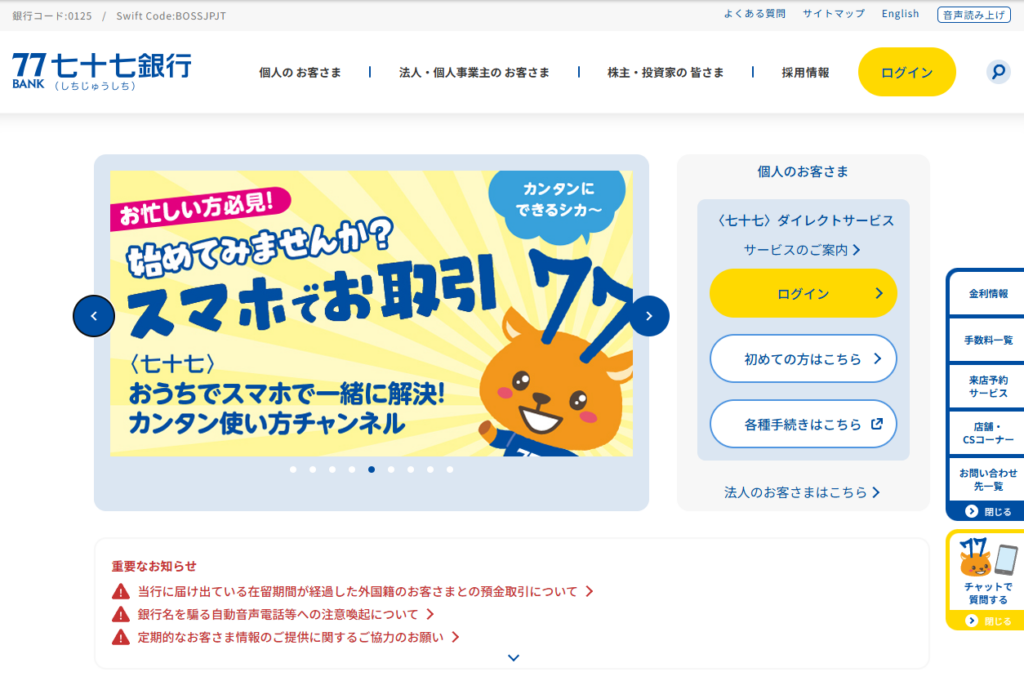
Task: Open 株主・投資家の皆さま menu
Action: (665, 73)
